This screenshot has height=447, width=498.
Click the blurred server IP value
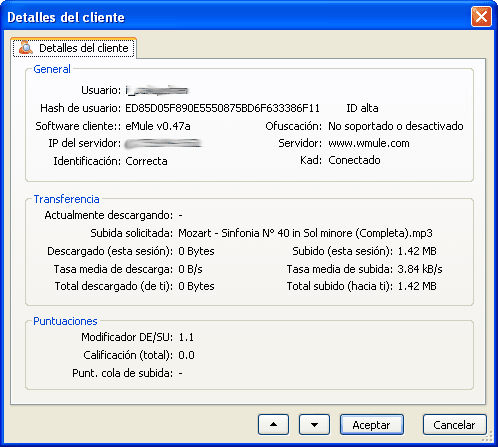[x=164, y=143]
